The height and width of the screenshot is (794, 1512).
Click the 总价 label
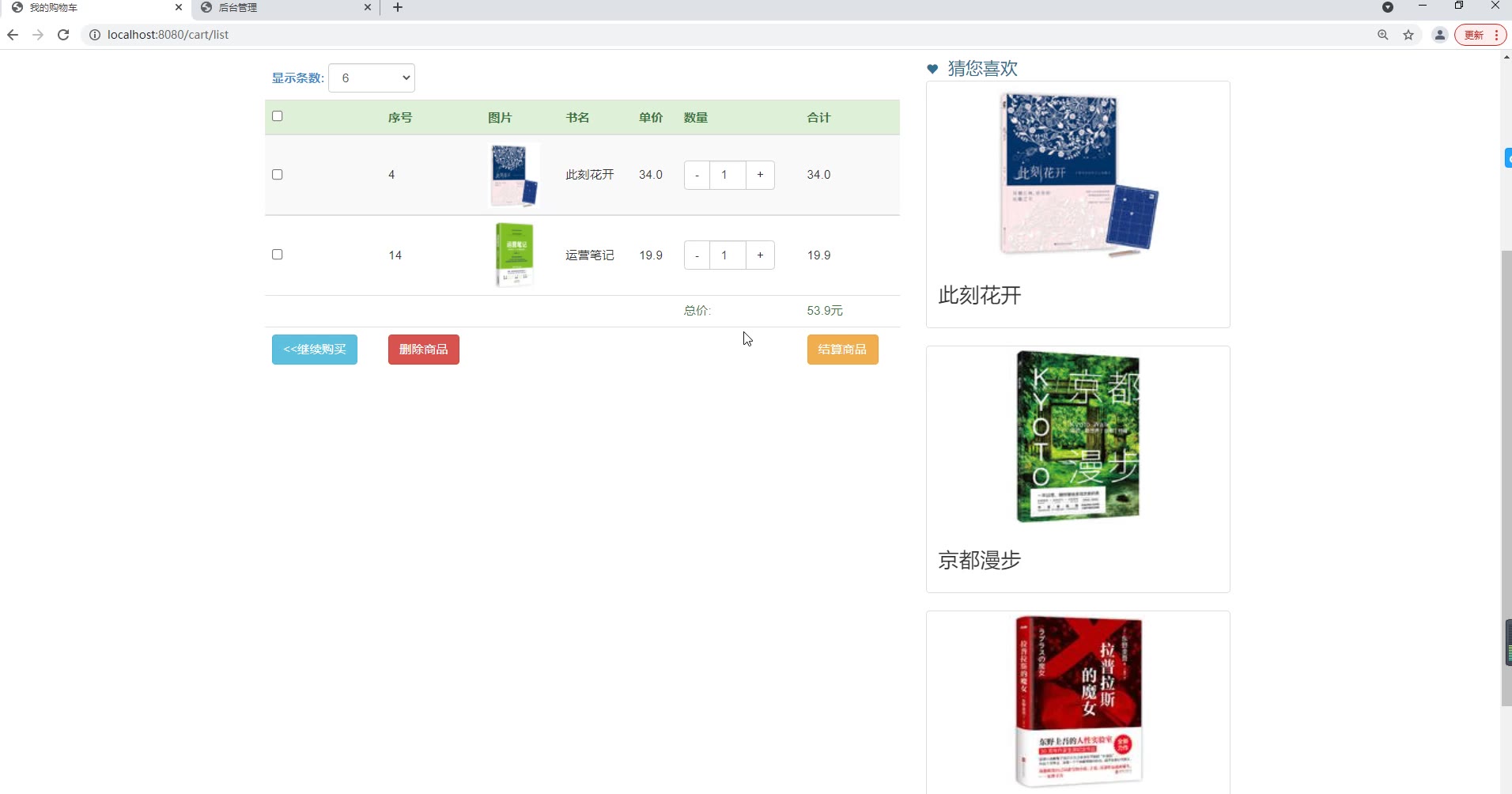coord(697,311)
